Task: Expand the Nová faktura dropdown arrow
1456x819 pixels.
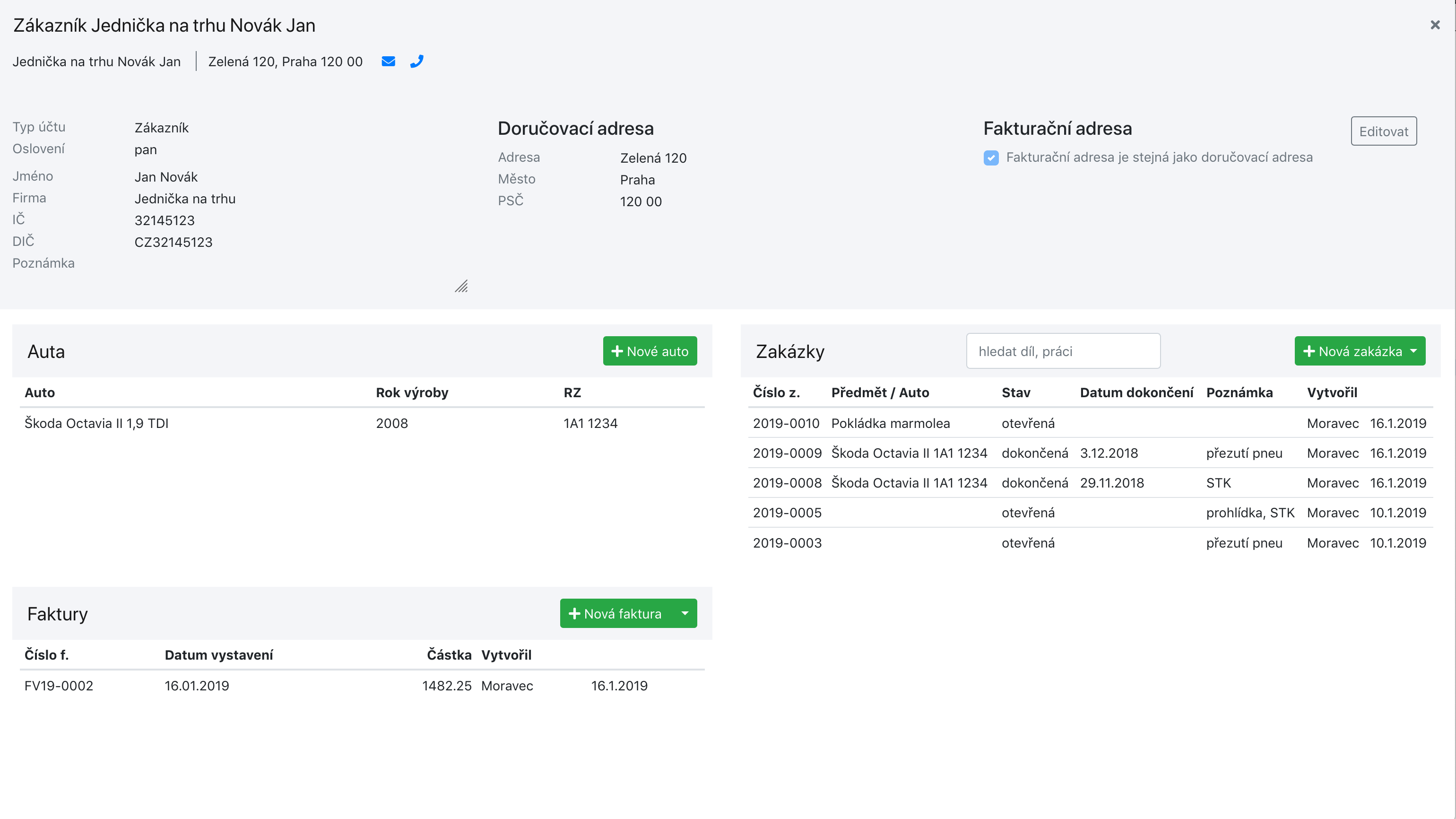Action: (x=685, y=613)
